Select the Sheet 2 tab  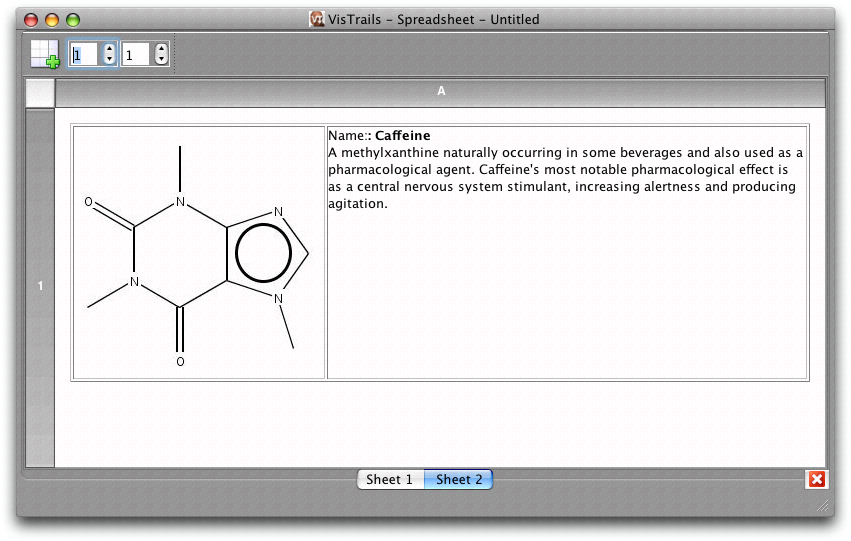coord(458,479)
